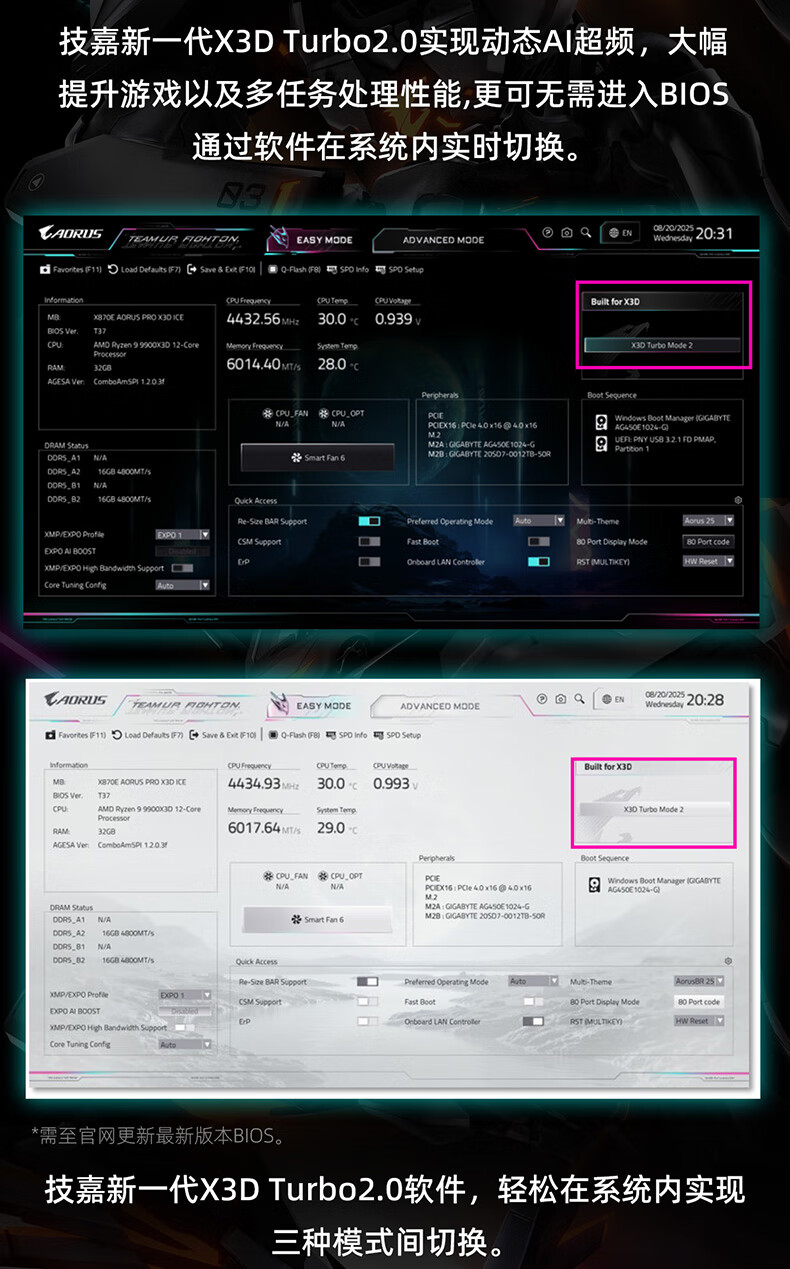This screenshot has width=790, height=1269.
Task: Click X3D Turbo Mode 2 button in dark BIOS
Action: tap(662, 345)
